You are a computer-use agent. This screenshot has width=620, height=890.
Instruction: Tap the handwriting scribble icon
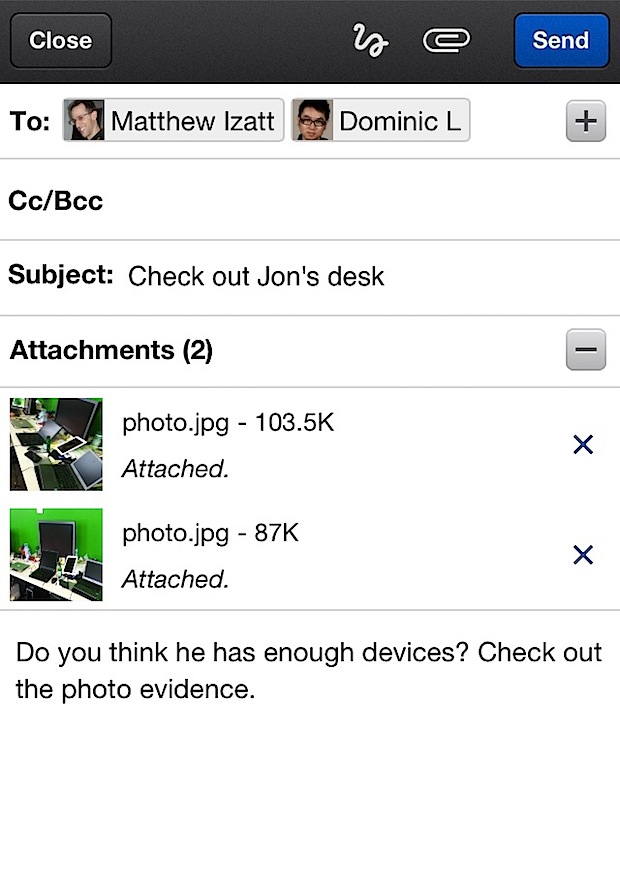[370, 41]
